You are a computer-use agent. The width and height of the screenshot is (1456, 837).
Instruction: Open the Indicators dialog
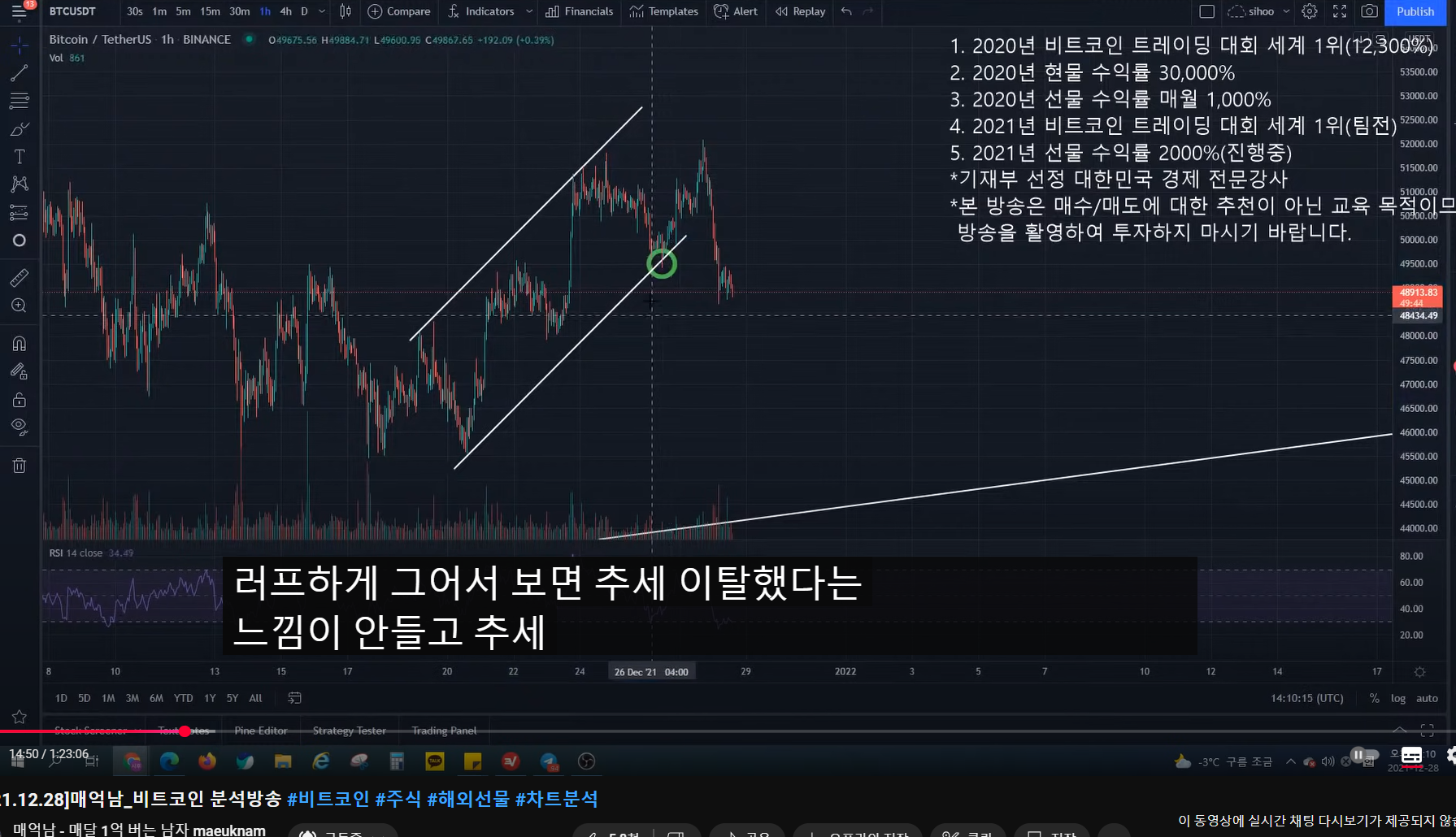(480, 11)
